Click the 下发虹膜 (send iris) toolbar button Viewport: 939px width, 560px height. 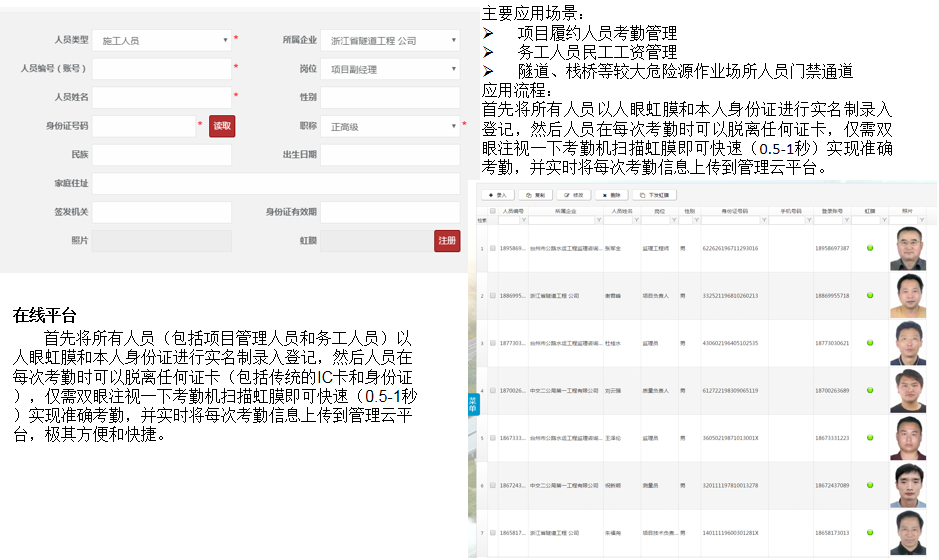point(655,195)
